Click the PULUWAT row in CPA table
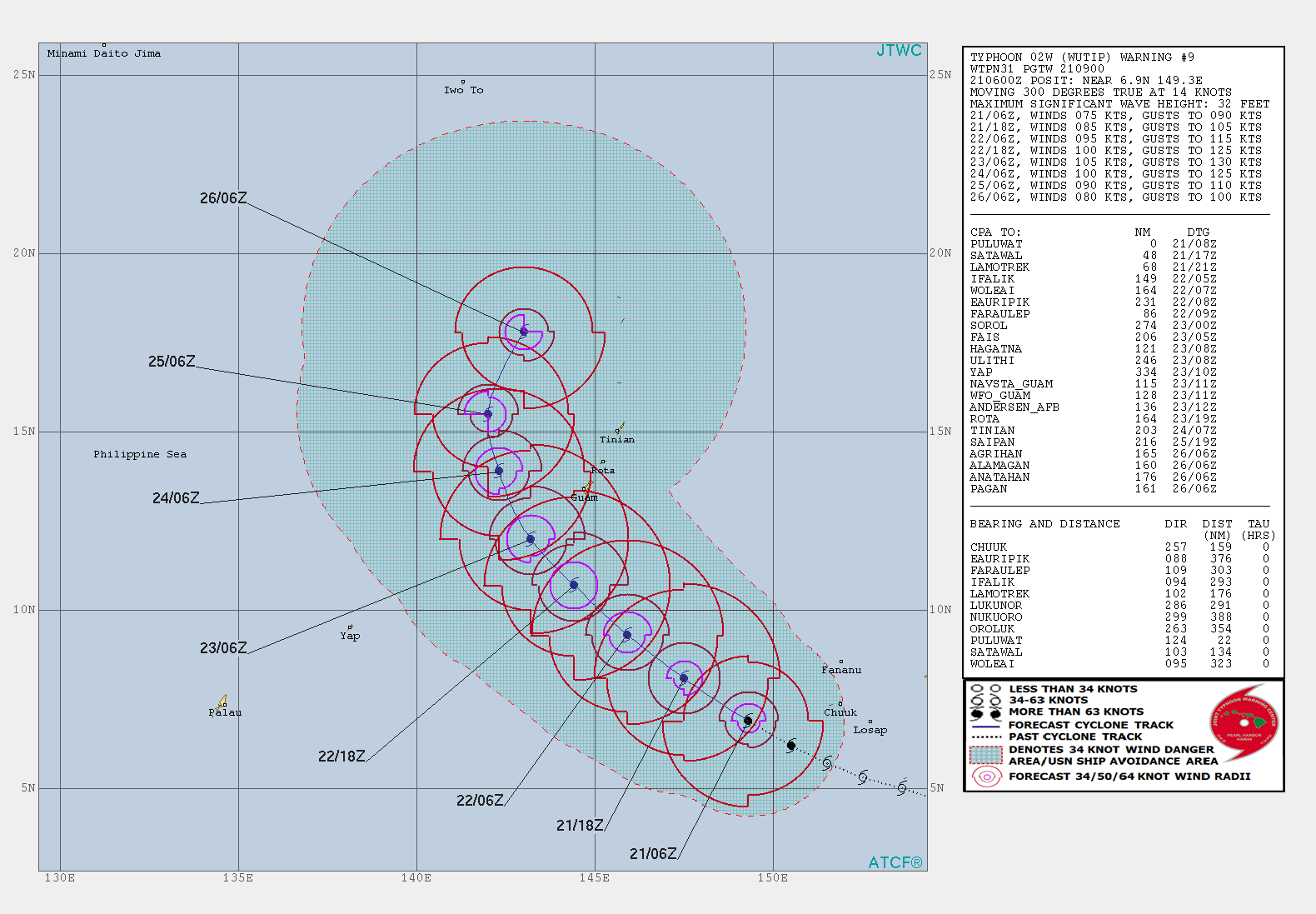This screenshot has width=1316, height=914. click(1094, 244)
